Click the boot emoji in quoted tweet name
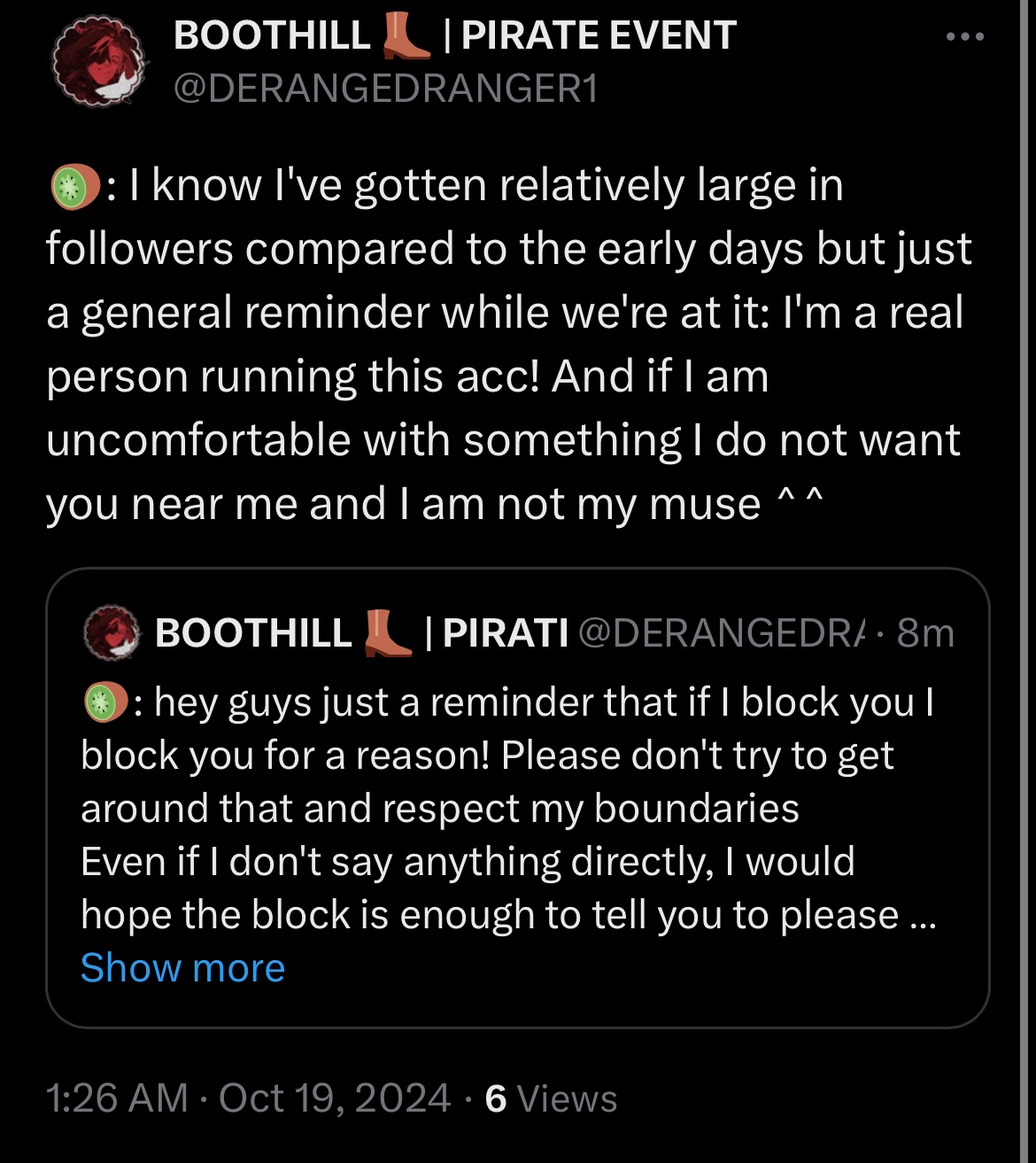This screenshot has width=1036, height=1163. pyautogui.click(x=387, y=632)
